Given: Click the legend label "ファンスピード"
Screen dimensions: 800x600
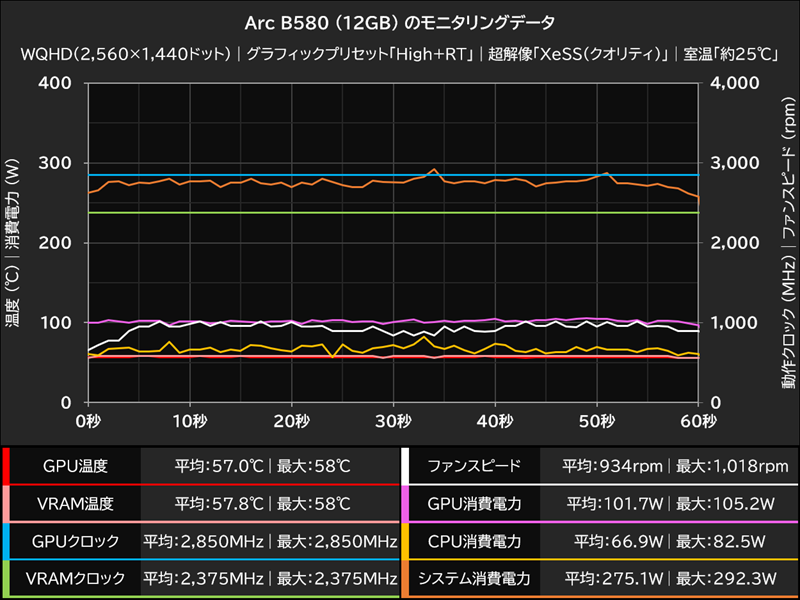Looking at the screenshot, I should click(x=474, y=466).
